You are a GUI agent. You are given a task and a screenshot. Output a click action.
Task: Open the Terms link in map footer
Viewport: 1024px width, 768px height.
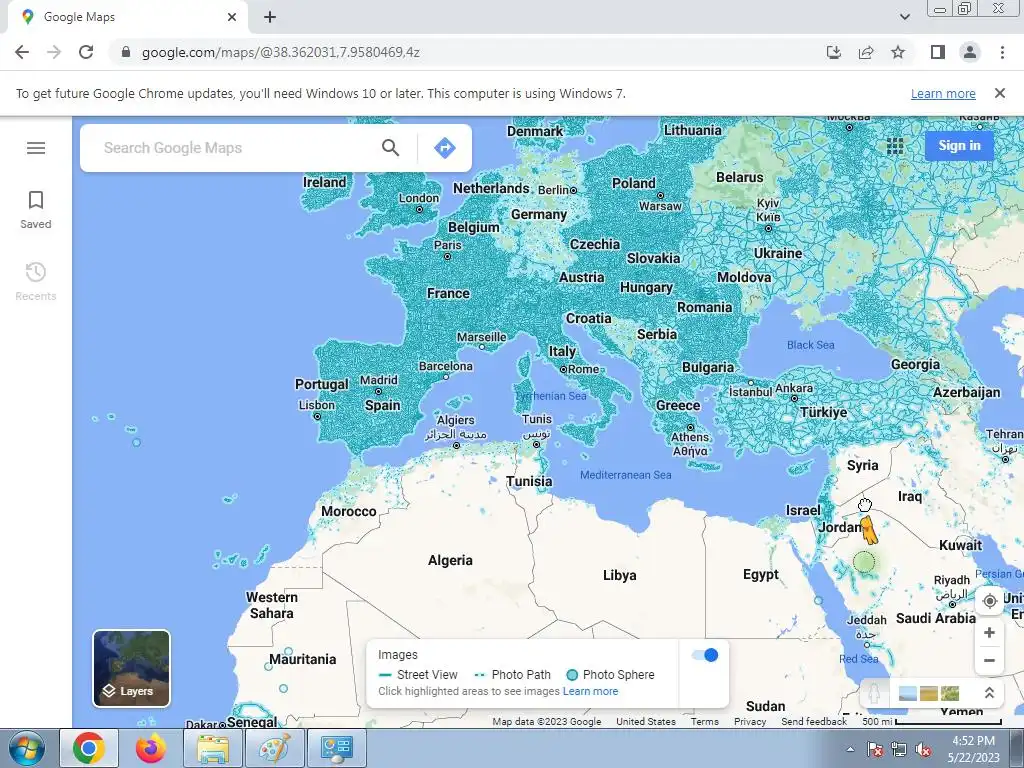pos(705,722)
